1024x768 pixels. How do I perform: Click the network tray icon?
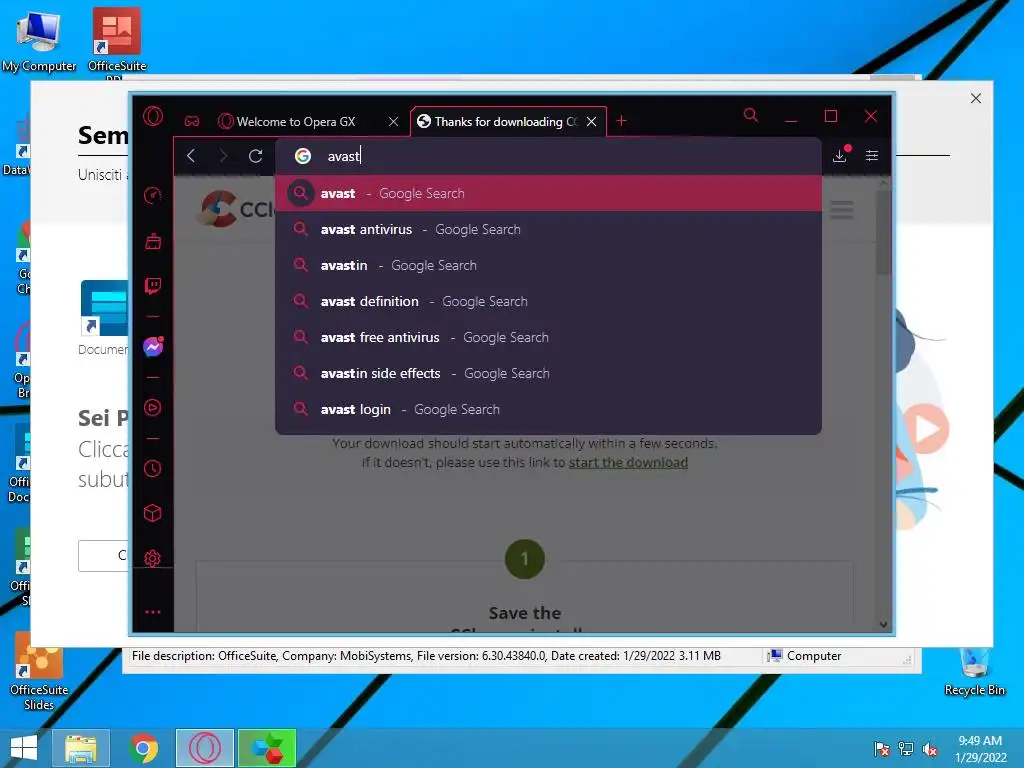pyautogui.click(x=906, y=749)
